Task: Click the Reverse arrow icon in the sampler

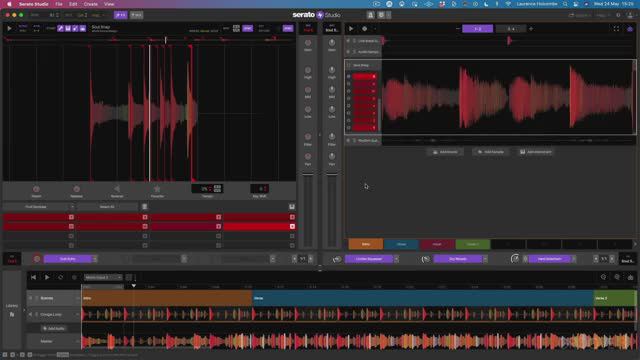Action: pos(117,189)
